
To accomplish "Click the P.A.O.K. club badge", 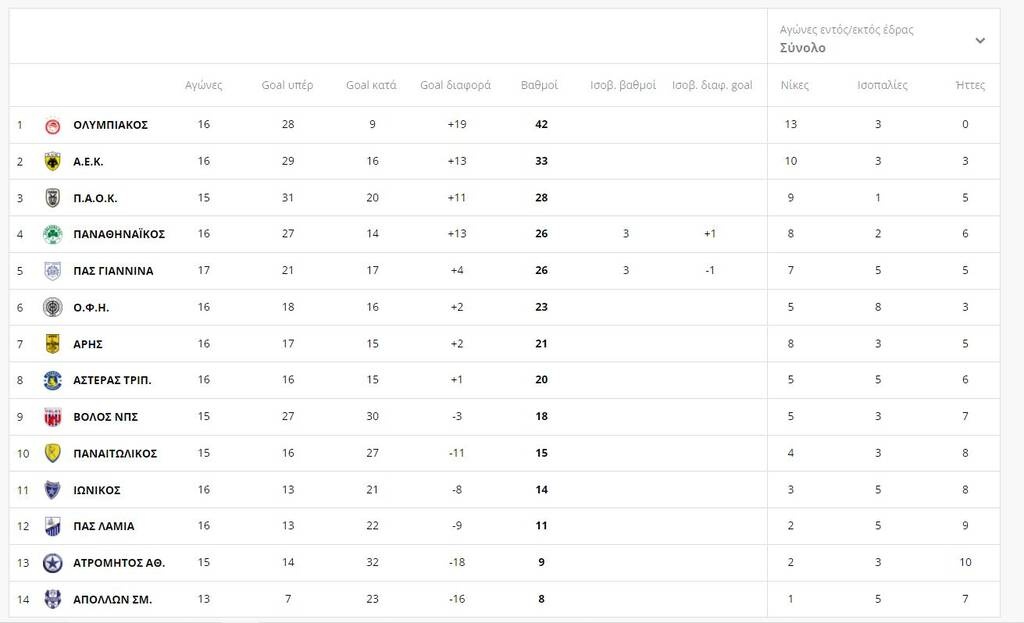I will point(52,198).
